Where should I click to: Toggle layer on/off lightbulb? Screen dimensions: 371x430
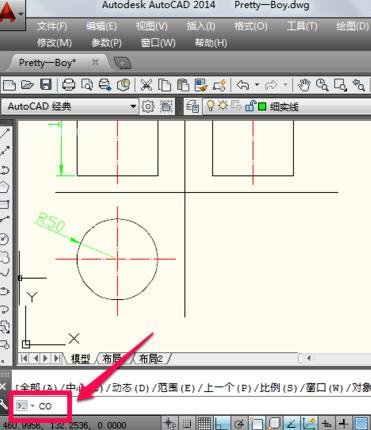210,106
